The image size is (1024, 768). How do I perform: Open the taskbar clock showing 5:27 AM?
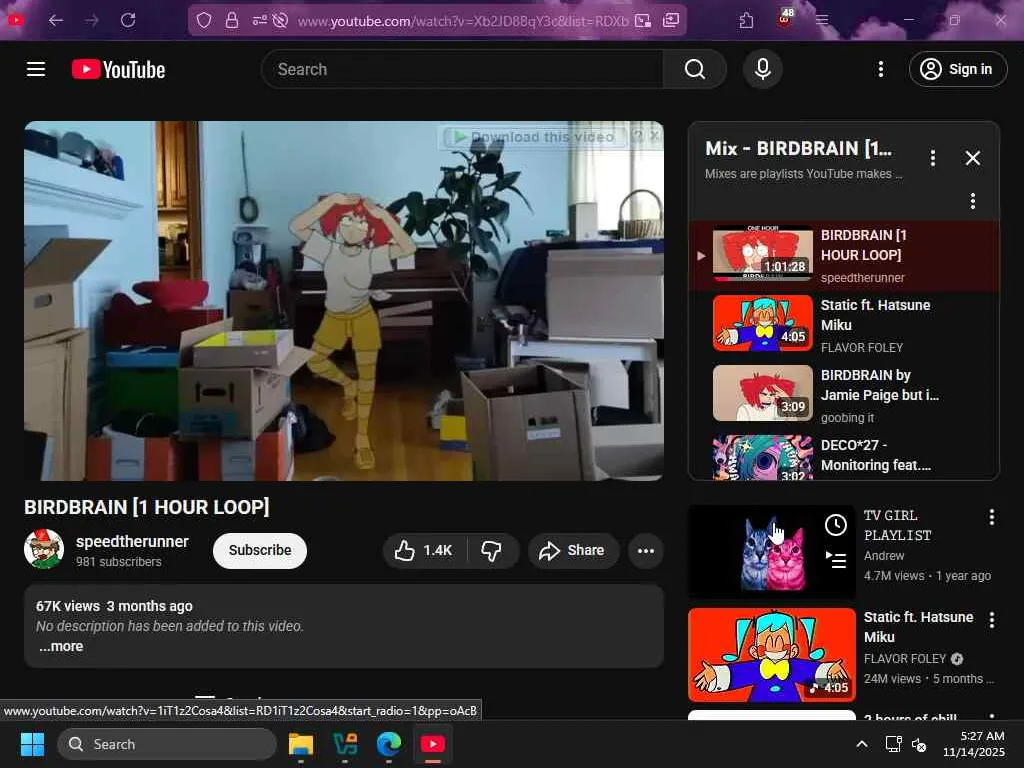click(974, 744)
